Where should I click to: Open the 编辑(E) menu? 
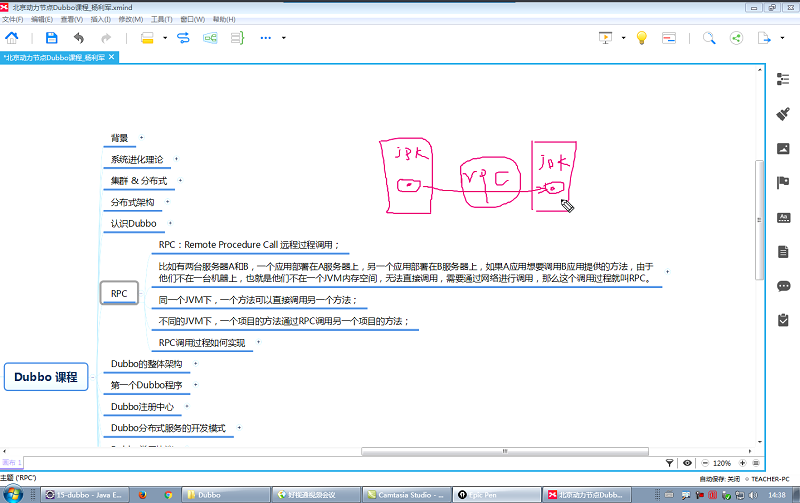pyautogui.click(x=42, y=19)
